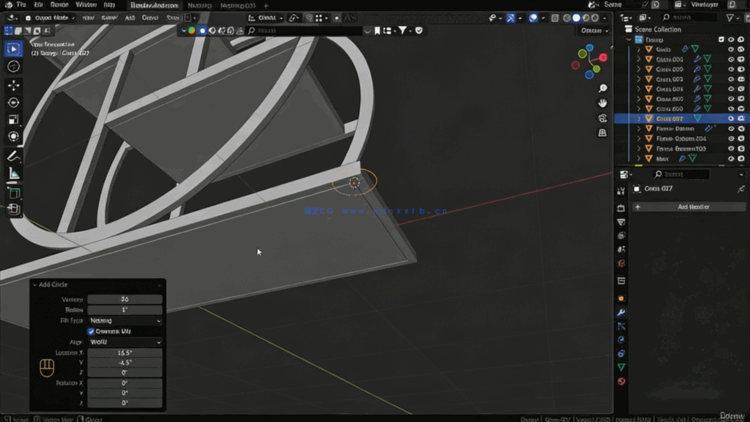Viewport: 750px width, 422px height.
Task: Click the Add Modifier button
Action: pos(689,207)
